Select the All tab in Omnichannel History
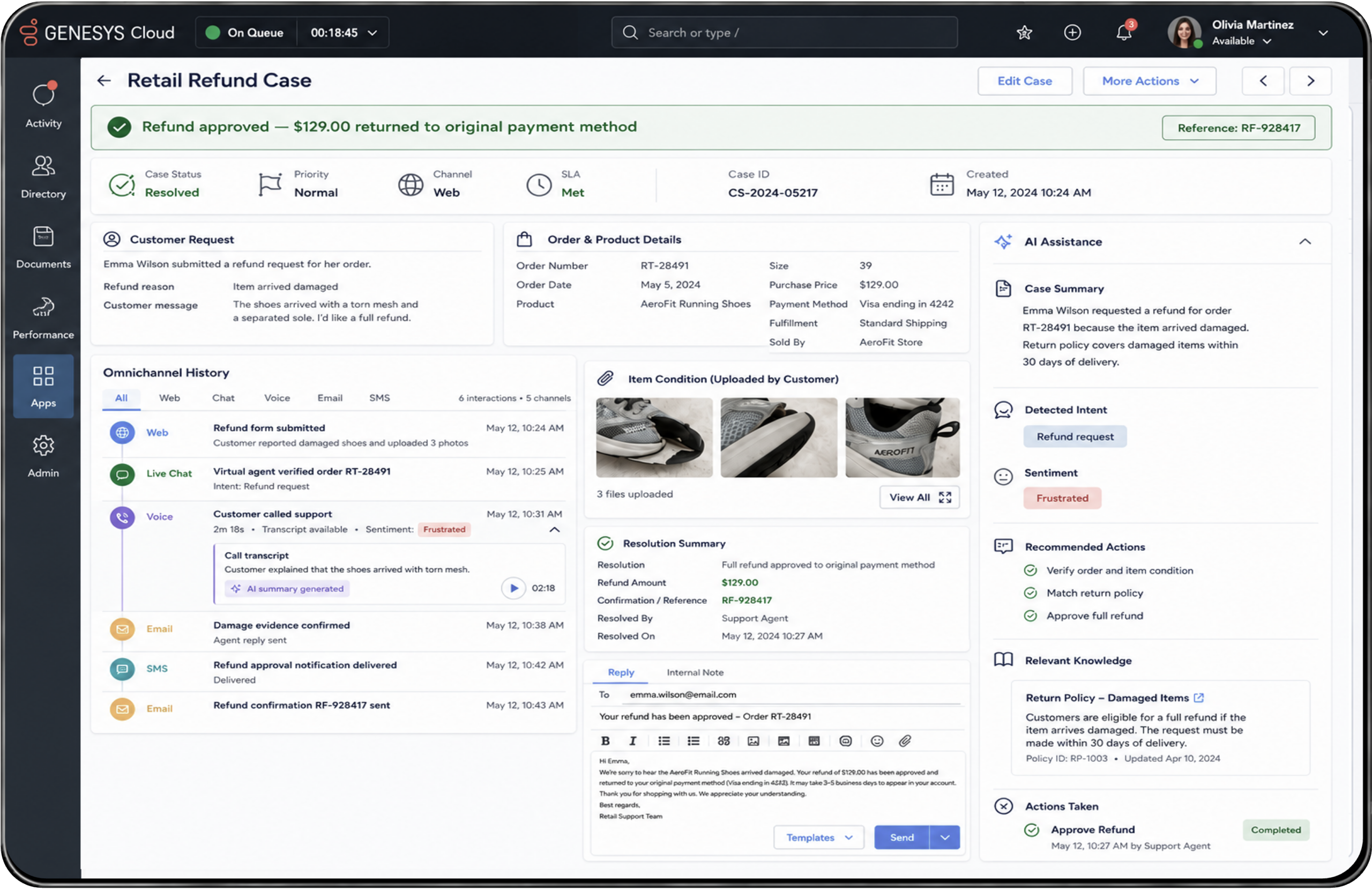The width and height of the screenshot is (1372, 889). pos(121,398)
